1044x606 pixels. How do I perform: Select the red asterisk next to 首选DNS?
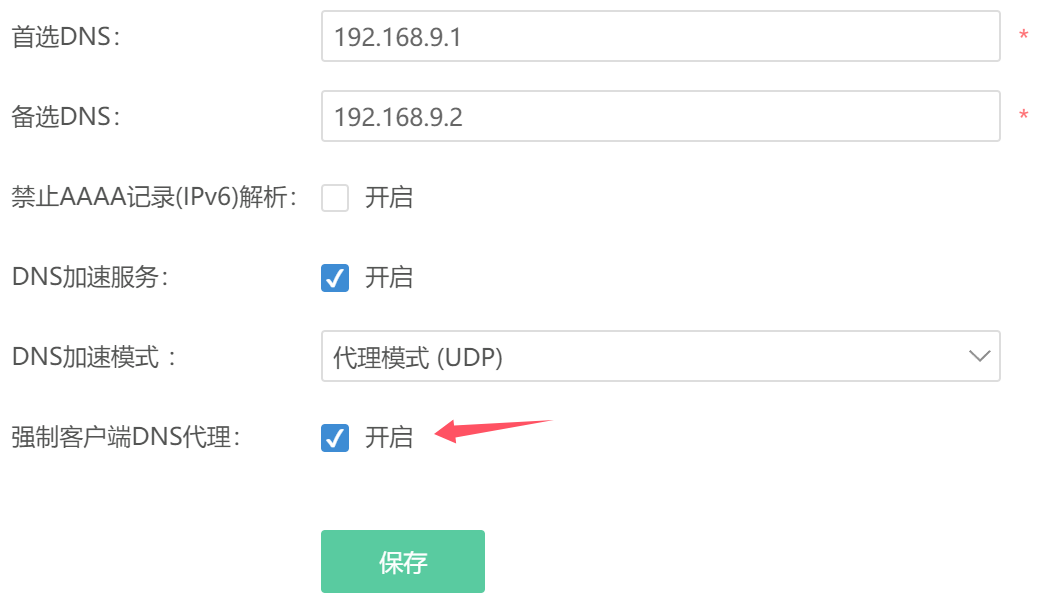click(x=1023, y=35)
